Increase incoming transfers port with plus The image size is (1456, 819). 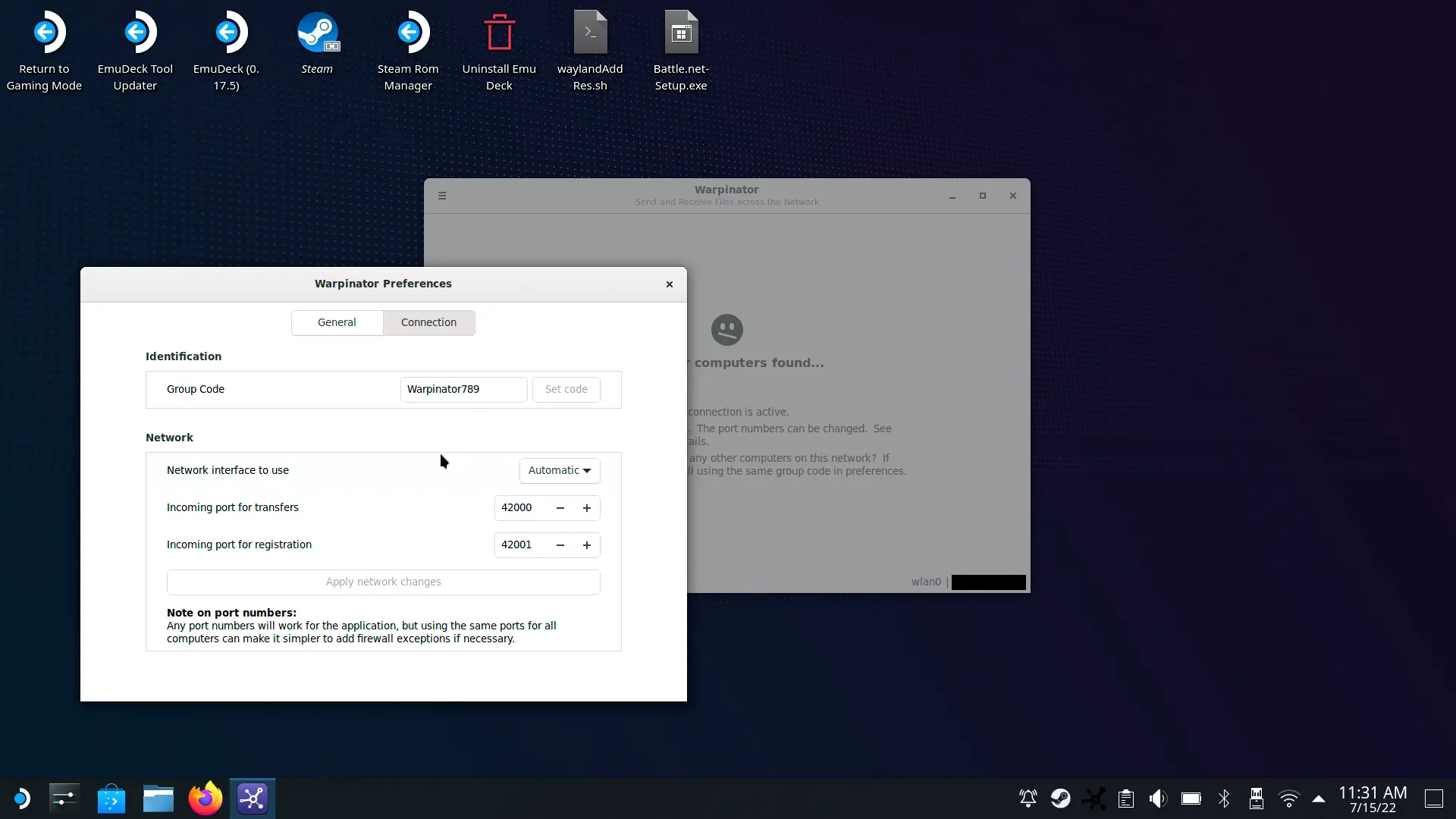(586, 508)
